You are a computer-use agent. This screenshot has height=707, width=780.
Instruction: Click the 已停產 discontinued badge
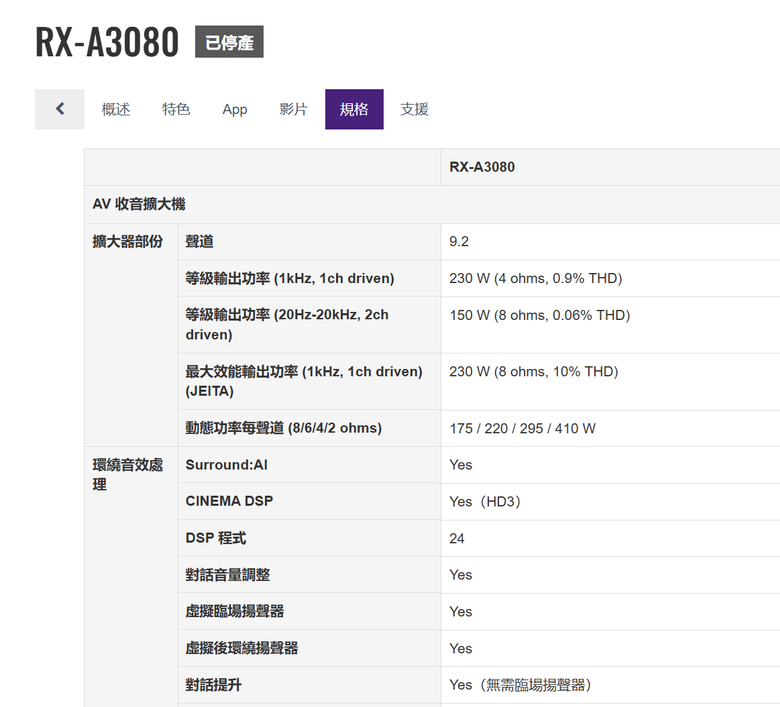click(229, 42)
